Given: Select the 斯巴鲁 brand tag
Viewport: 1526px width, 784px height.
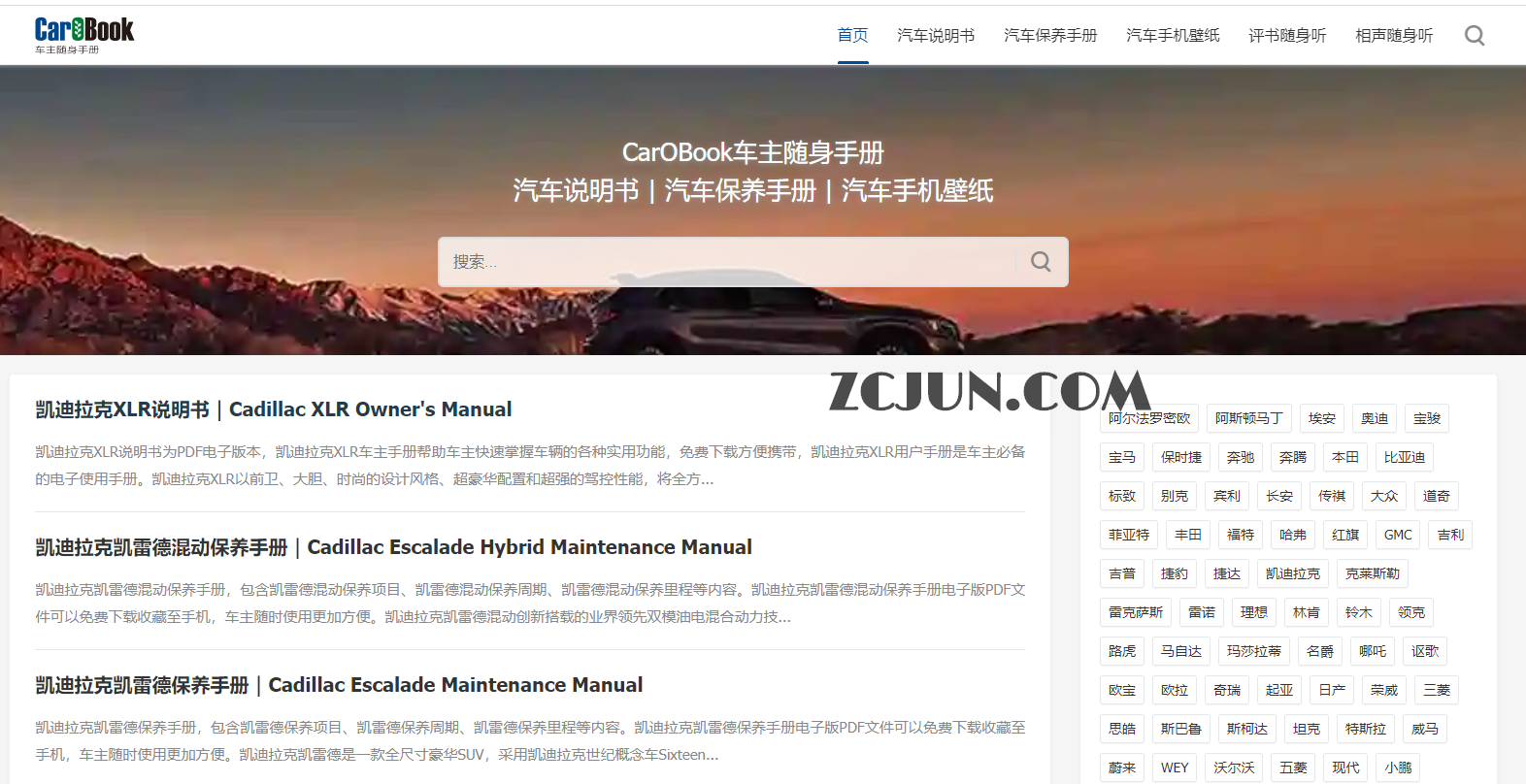Looking at the screenshot, I should (x=1181, y=729).
